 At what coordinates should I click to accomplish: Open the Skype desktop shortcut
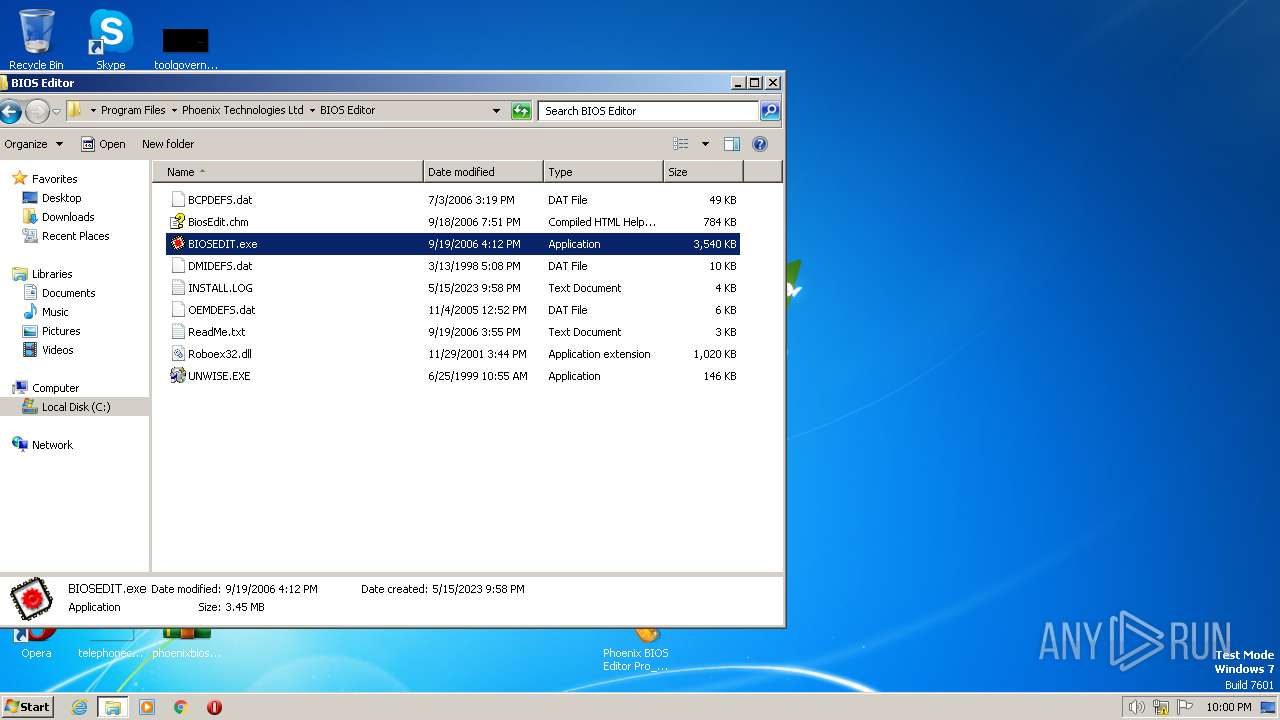110,39
